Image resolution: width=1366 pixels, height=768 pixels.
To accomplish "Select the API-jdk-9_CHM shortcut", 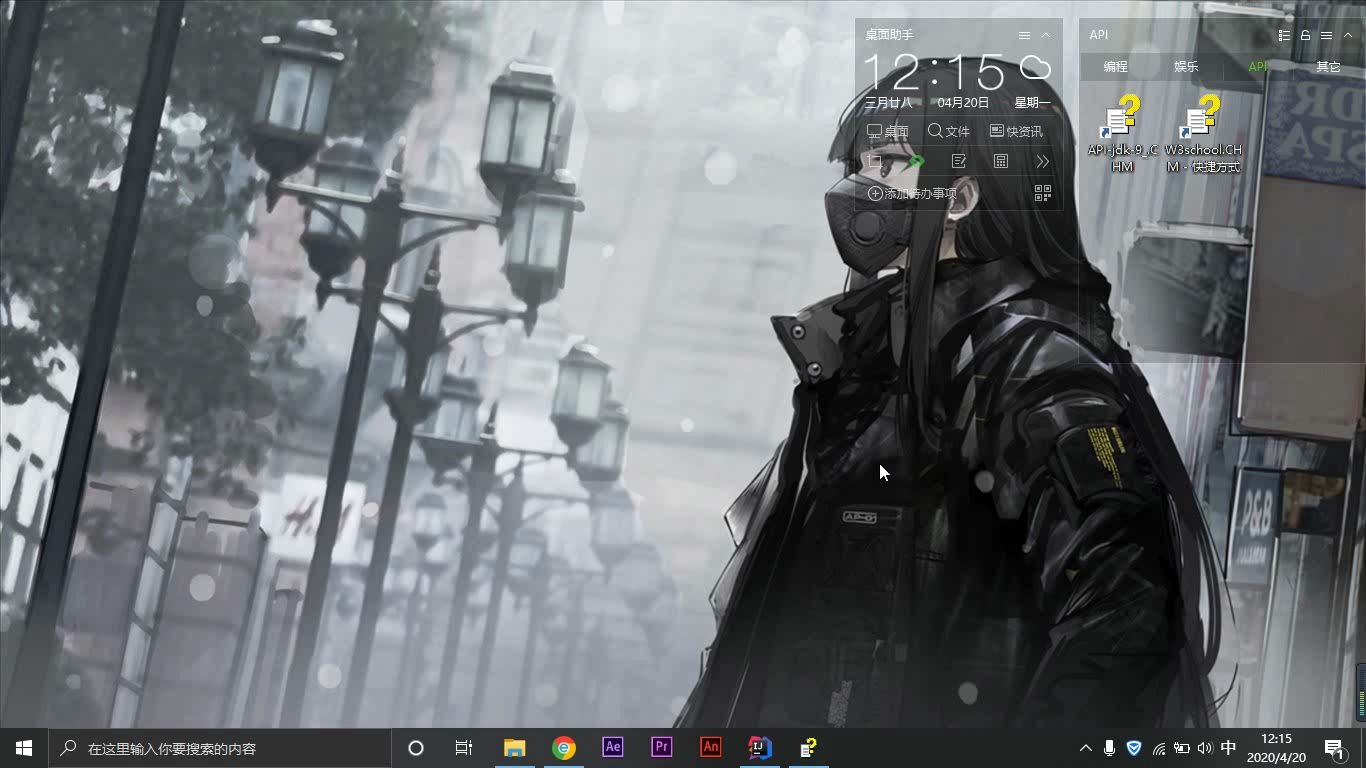I will [x=1122, y=134].
